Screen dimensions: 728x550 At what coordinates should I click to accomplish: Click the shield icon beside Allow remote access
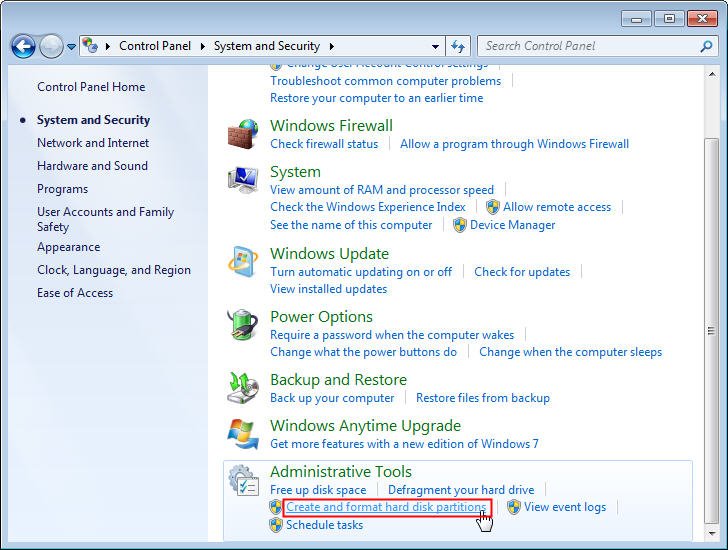[493, 207]
